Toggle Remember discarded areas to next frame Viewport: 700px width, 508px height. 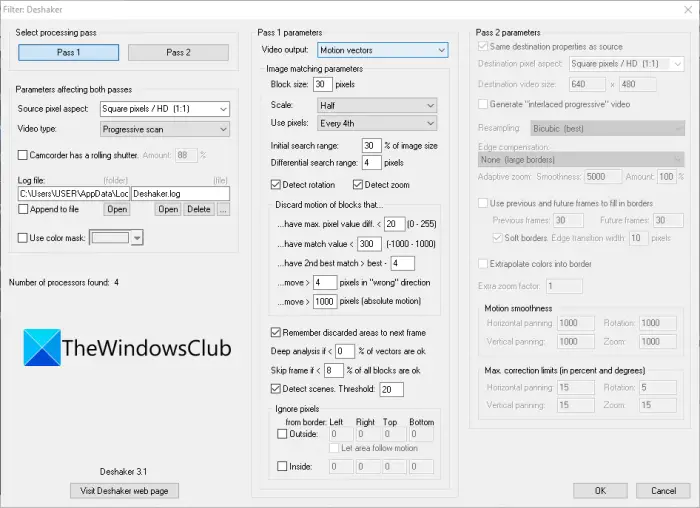click(275, 333)
